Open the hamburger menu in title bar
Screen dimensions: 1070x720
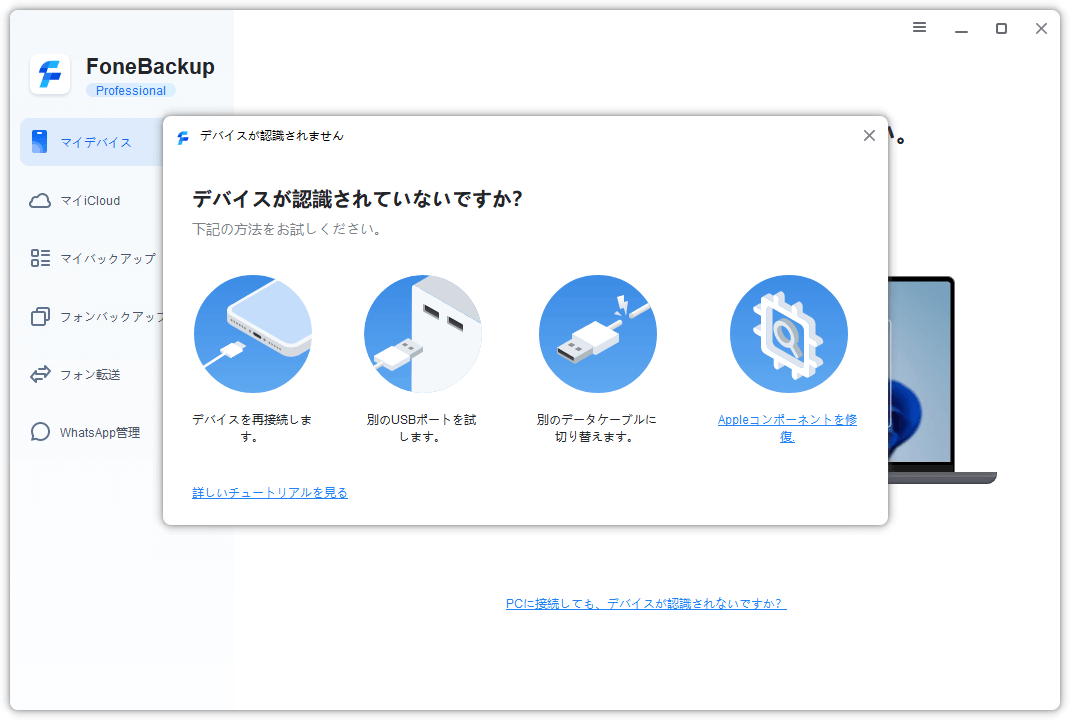919,27
